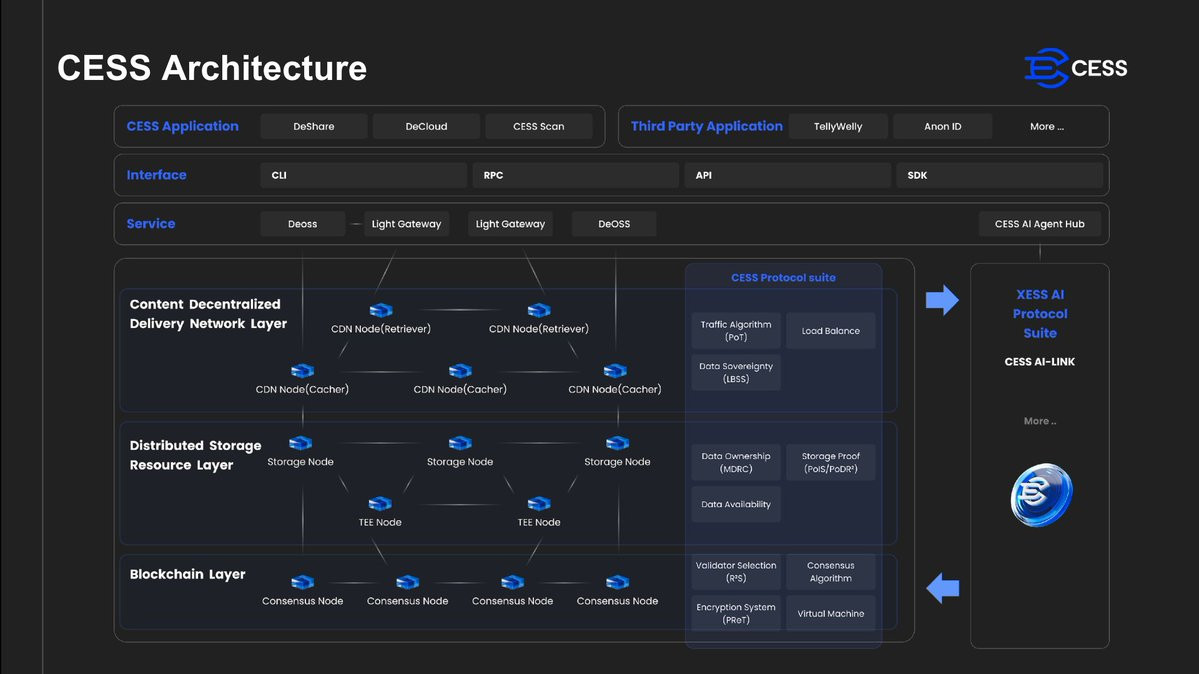
Task: Open the CESS Scan application box
Action: [x=538, y=126]
